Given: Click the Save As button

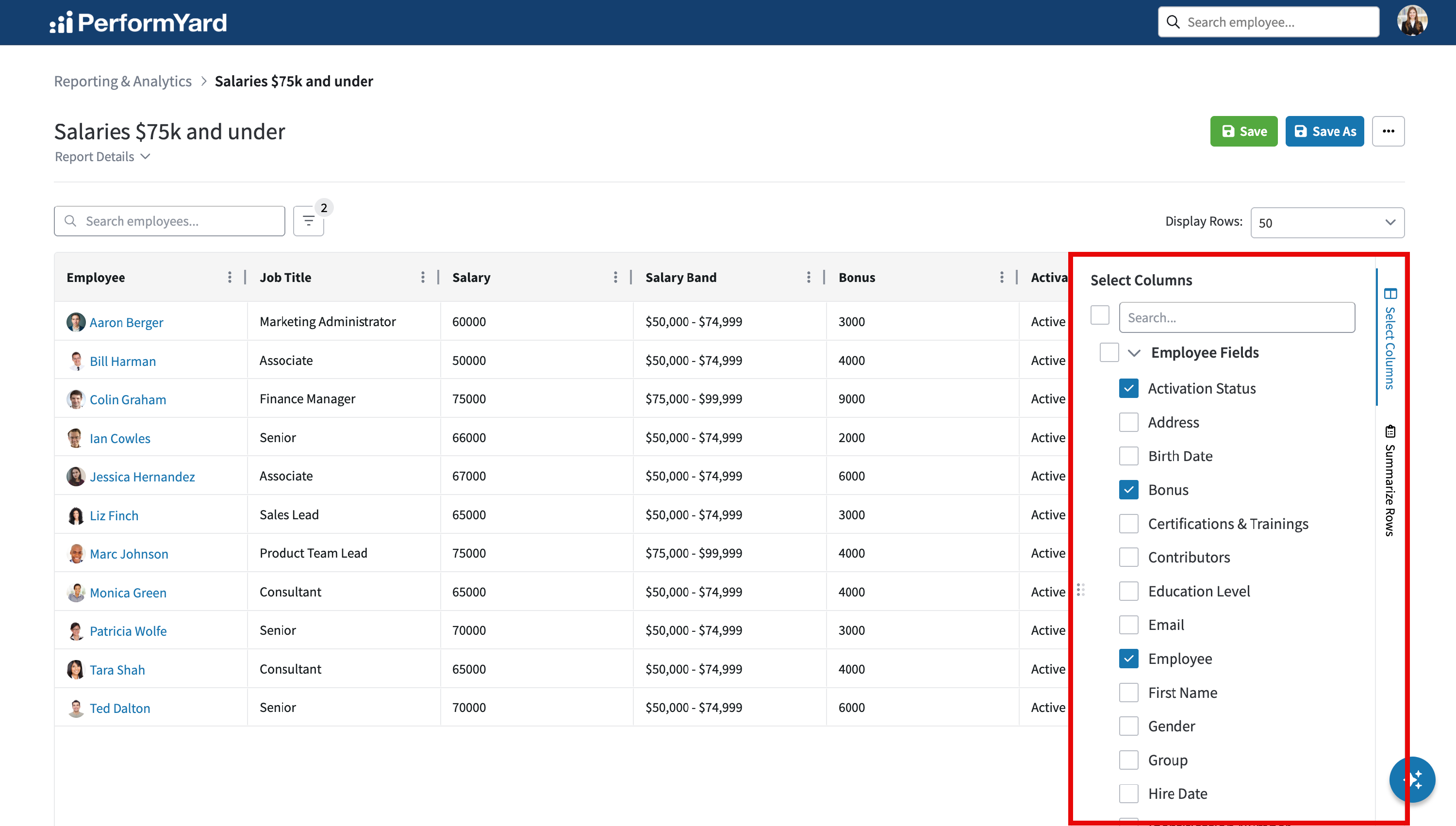Looking at the screenshot, I should click(1324, 131).
